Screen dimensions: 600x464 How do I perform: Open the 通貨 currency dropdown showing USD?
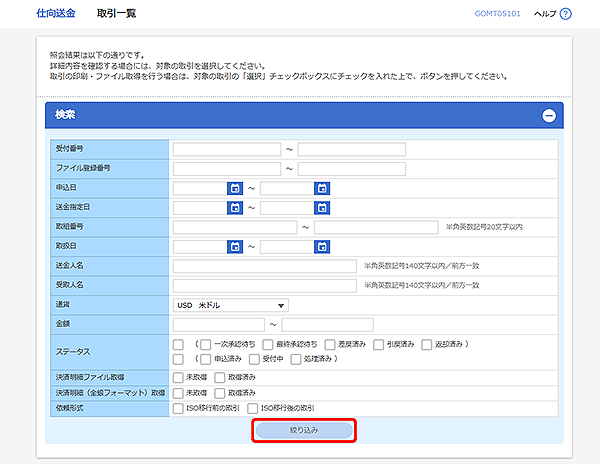tap(231, 305)
